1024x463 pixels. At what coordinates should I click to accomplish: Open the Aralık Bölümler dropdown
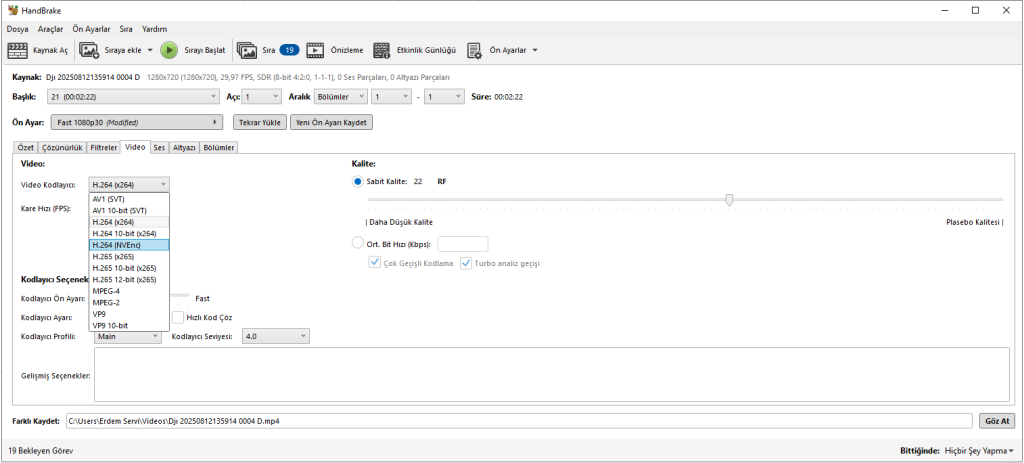point(340,97)
